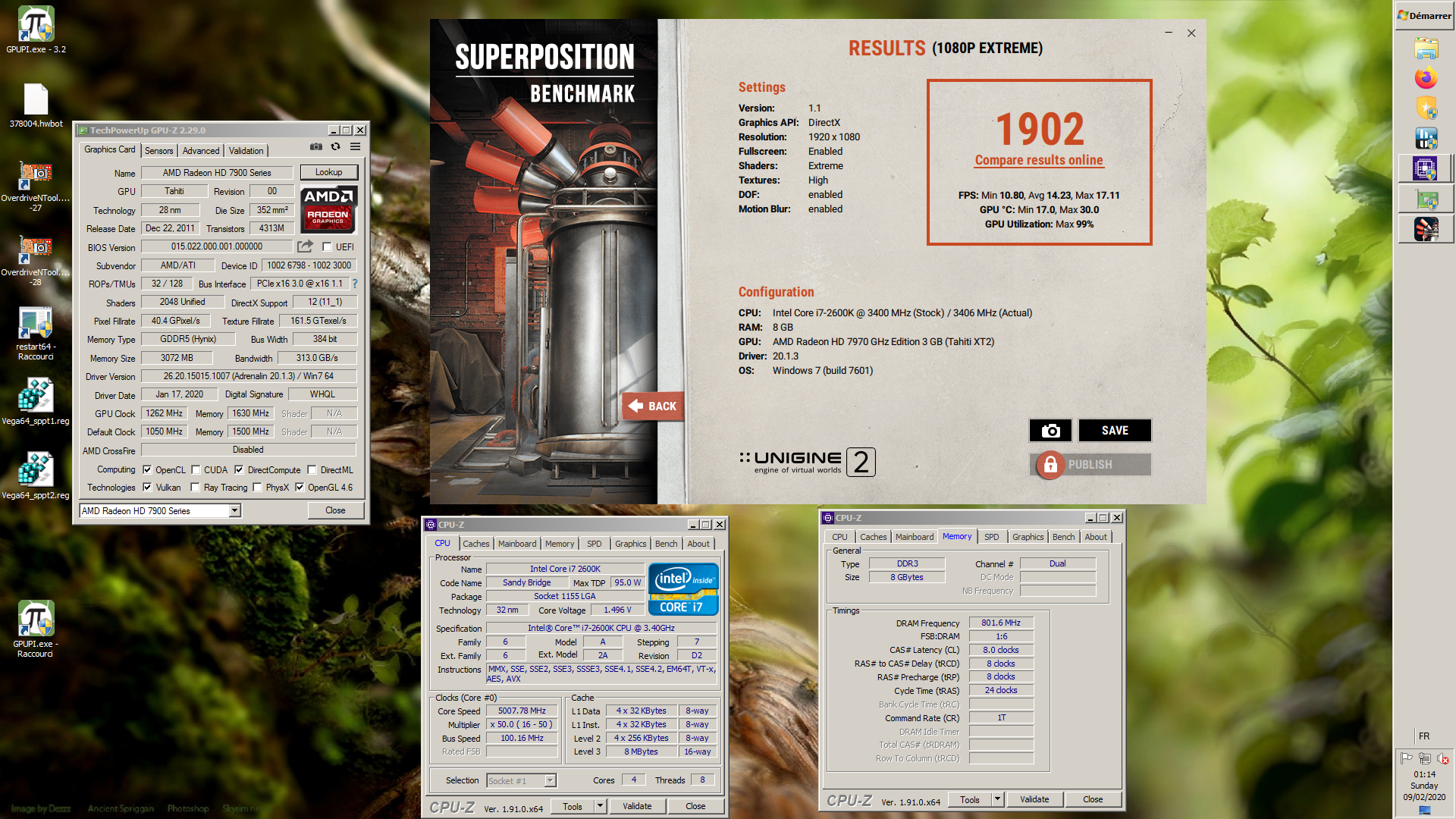Click the Publish lock icon in Superposition

1050,465
